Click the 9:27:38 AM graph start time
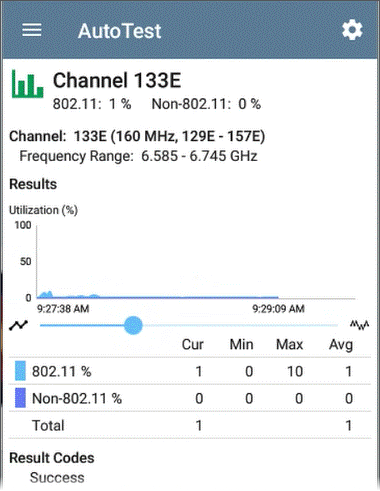This screenshot has height=491, width=380. [63, 309]
